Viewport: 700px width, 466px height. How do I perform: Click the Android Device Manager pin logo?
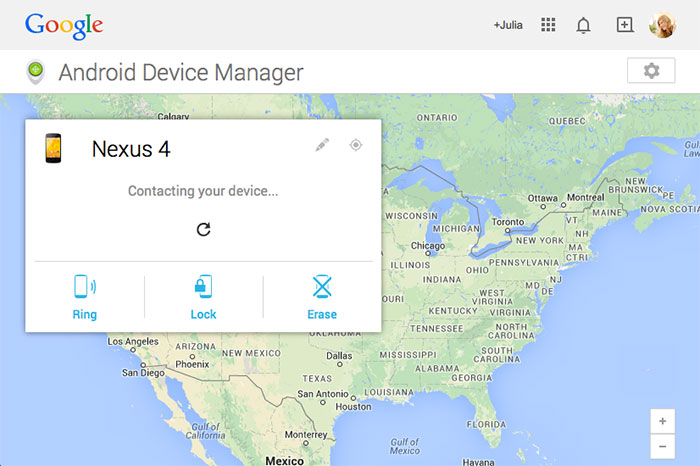coord(36,71)
